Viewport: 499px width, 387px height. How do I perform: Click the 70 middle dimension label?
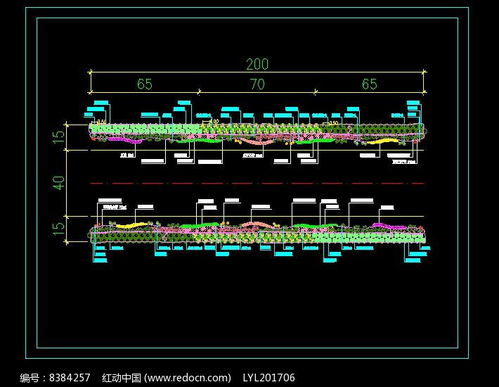click(x=257, y=84)
